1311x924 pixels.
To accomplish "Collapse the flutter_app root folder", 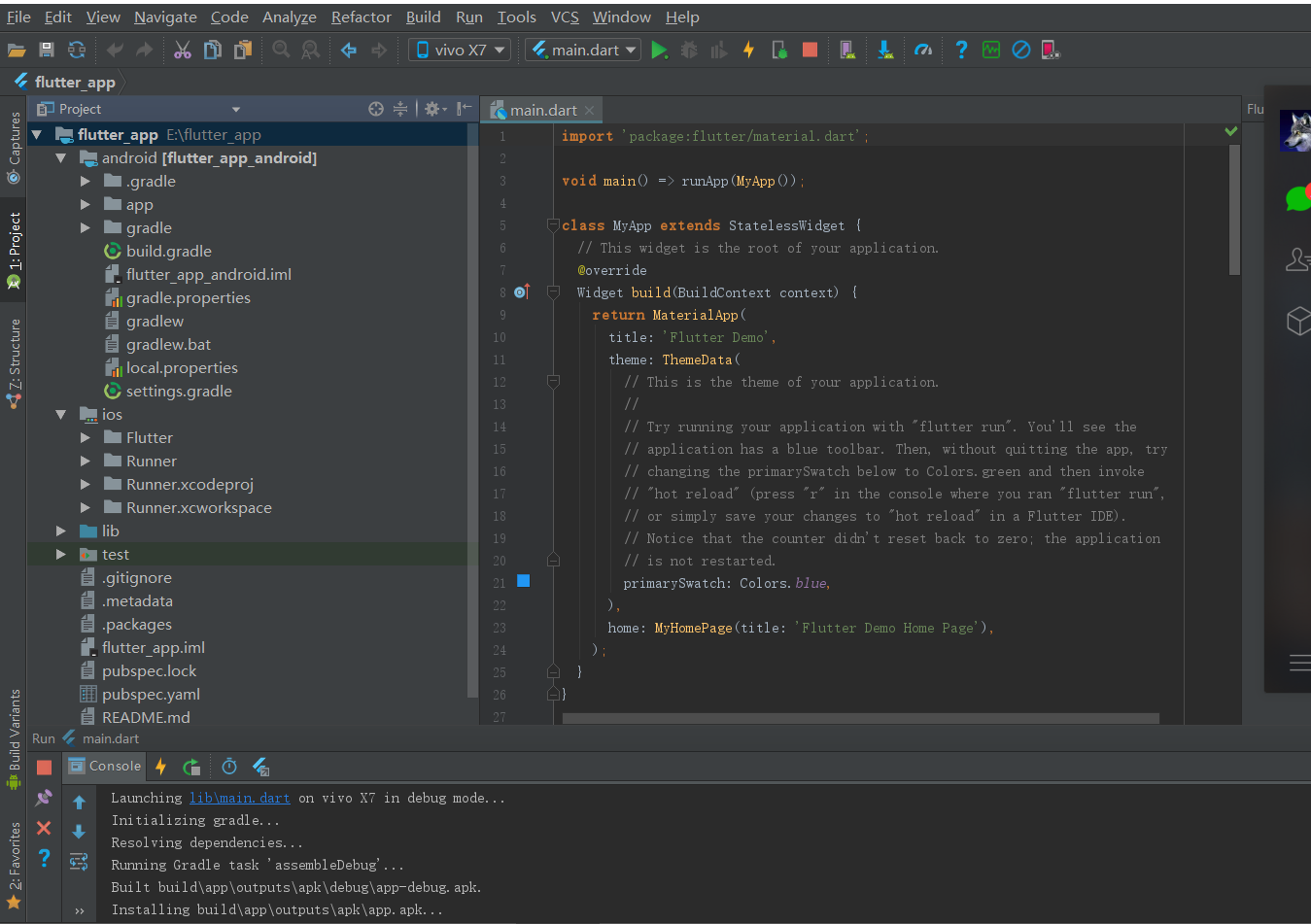I will coord(37,135).
